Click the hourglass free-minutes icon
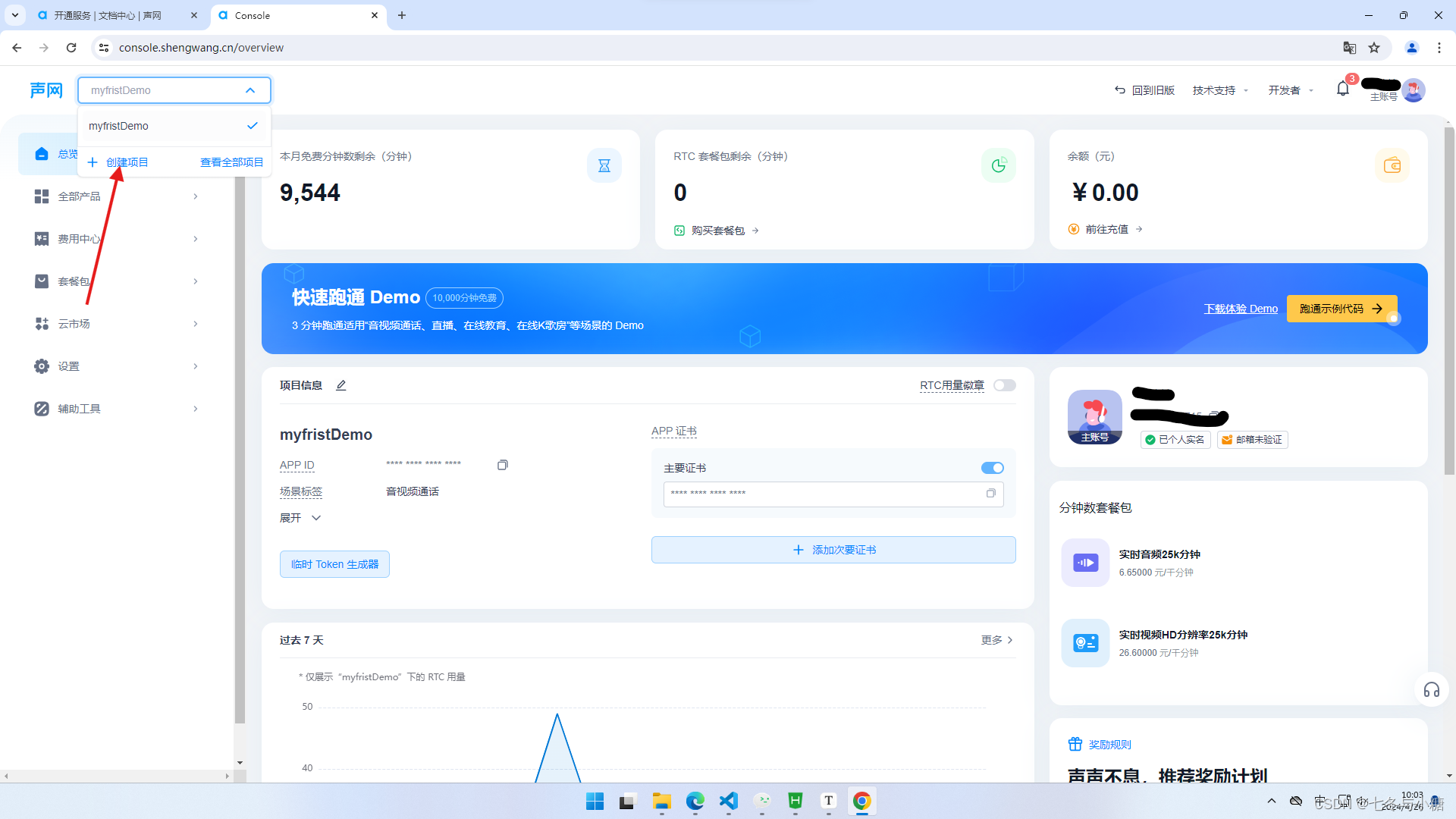The image size is (1456, 819). [x=604, y=165]
